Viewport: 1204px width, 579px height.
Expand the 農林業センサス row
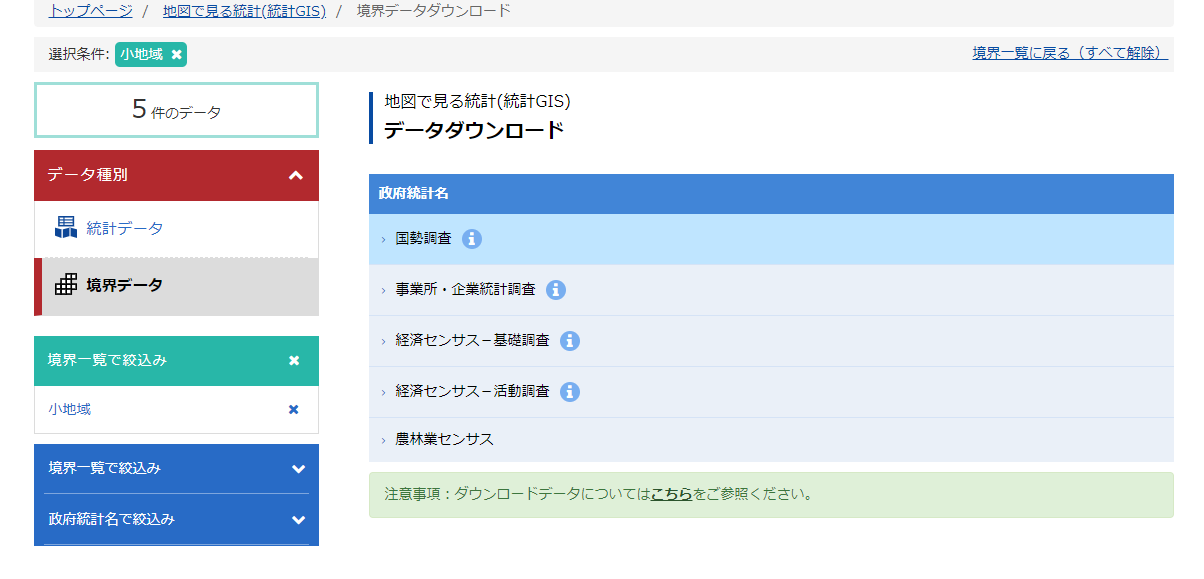click(444, 440)
